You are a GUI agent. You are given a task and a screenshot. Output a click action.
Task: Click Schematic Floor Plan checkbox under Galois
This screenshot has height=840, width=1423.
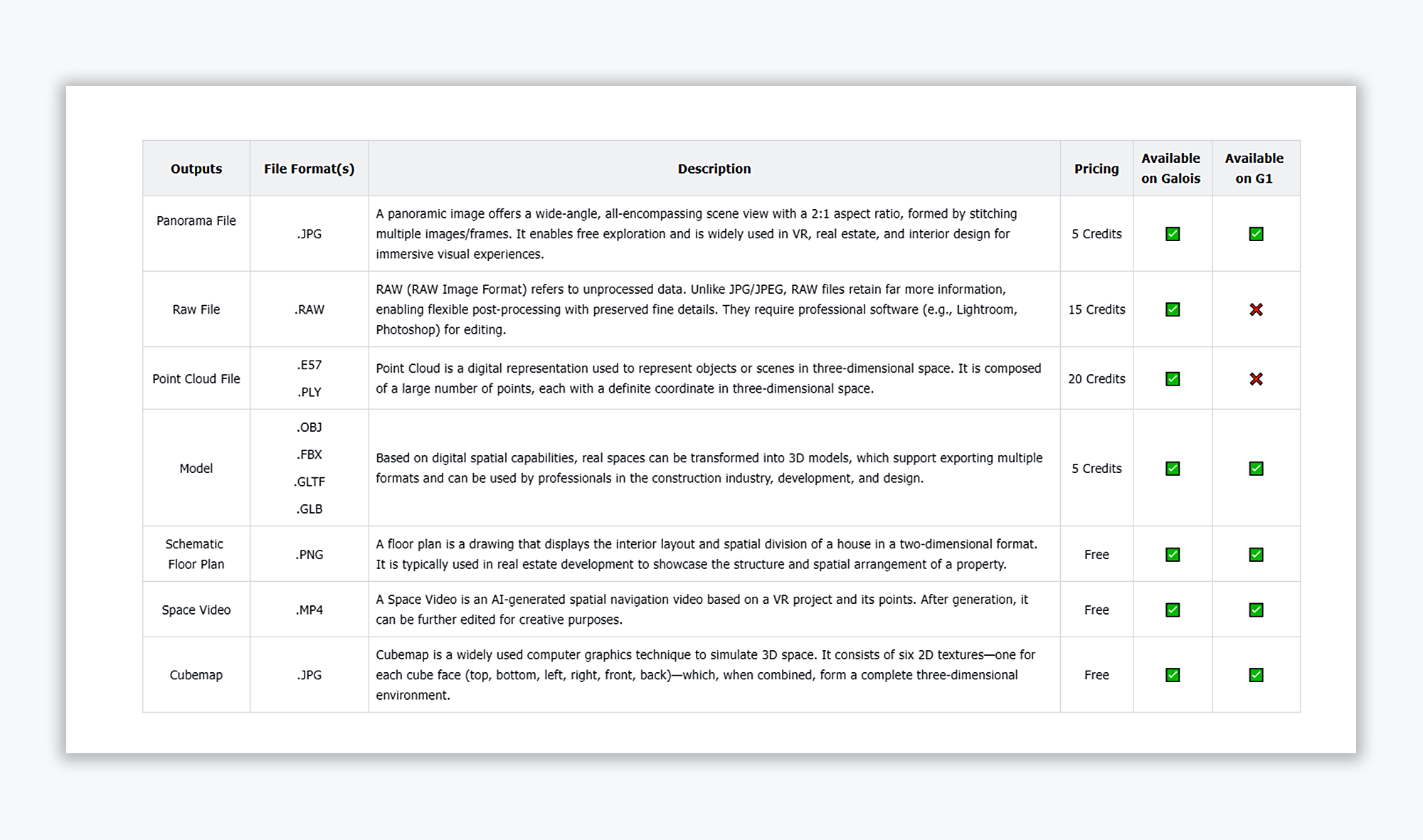[x=1173, y=555]
